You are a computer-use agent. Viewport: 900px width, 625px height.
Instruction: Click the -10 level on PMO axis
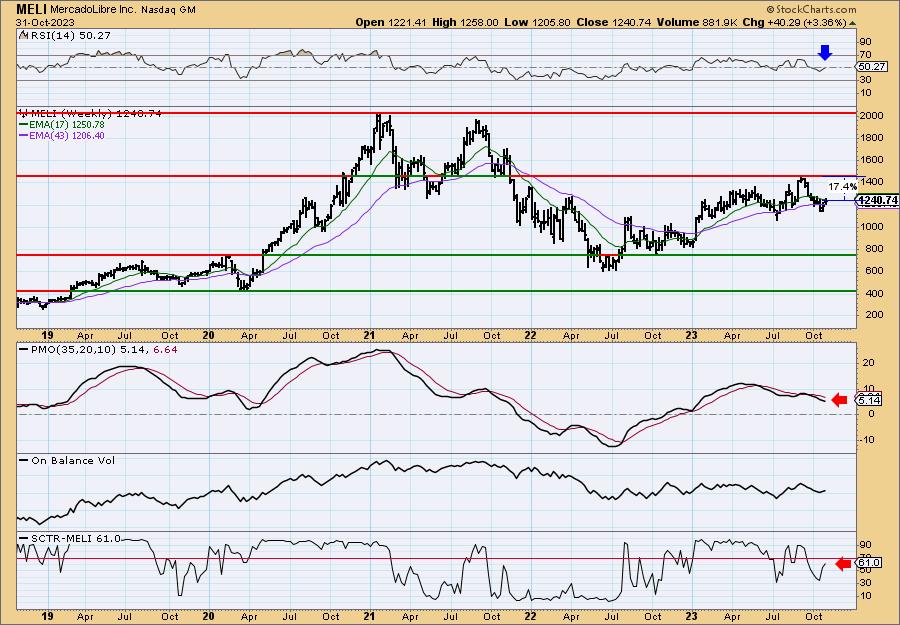coord(867,440)
